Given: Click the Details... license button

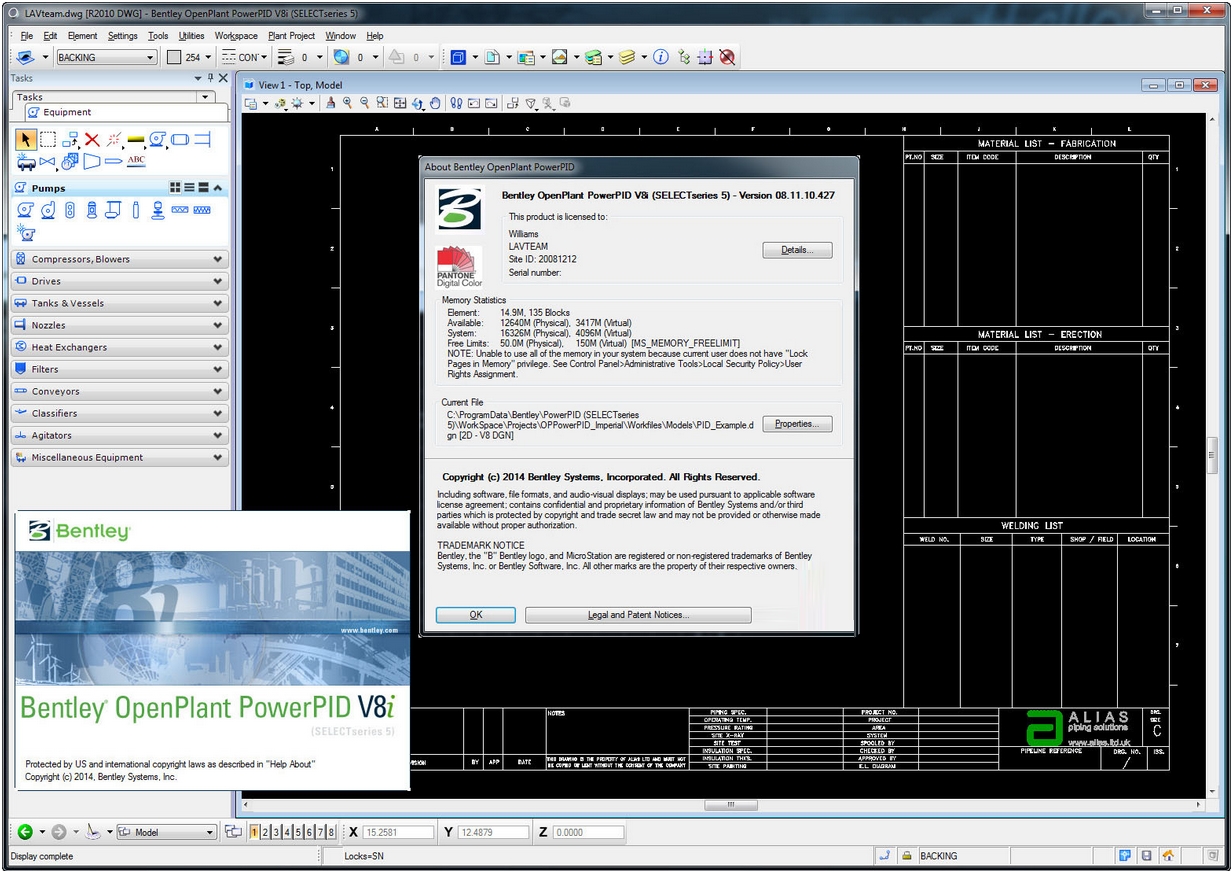Looking at the screenshot, I should tap(797, 250).
